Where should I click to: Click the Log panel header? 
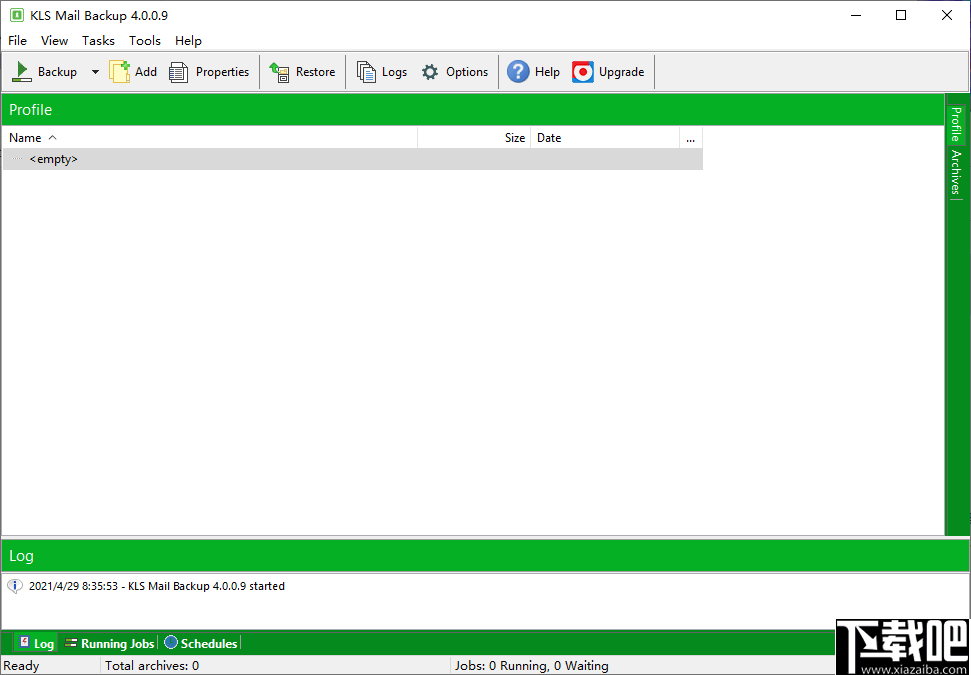pyautogui.click(x=485, y=555)
